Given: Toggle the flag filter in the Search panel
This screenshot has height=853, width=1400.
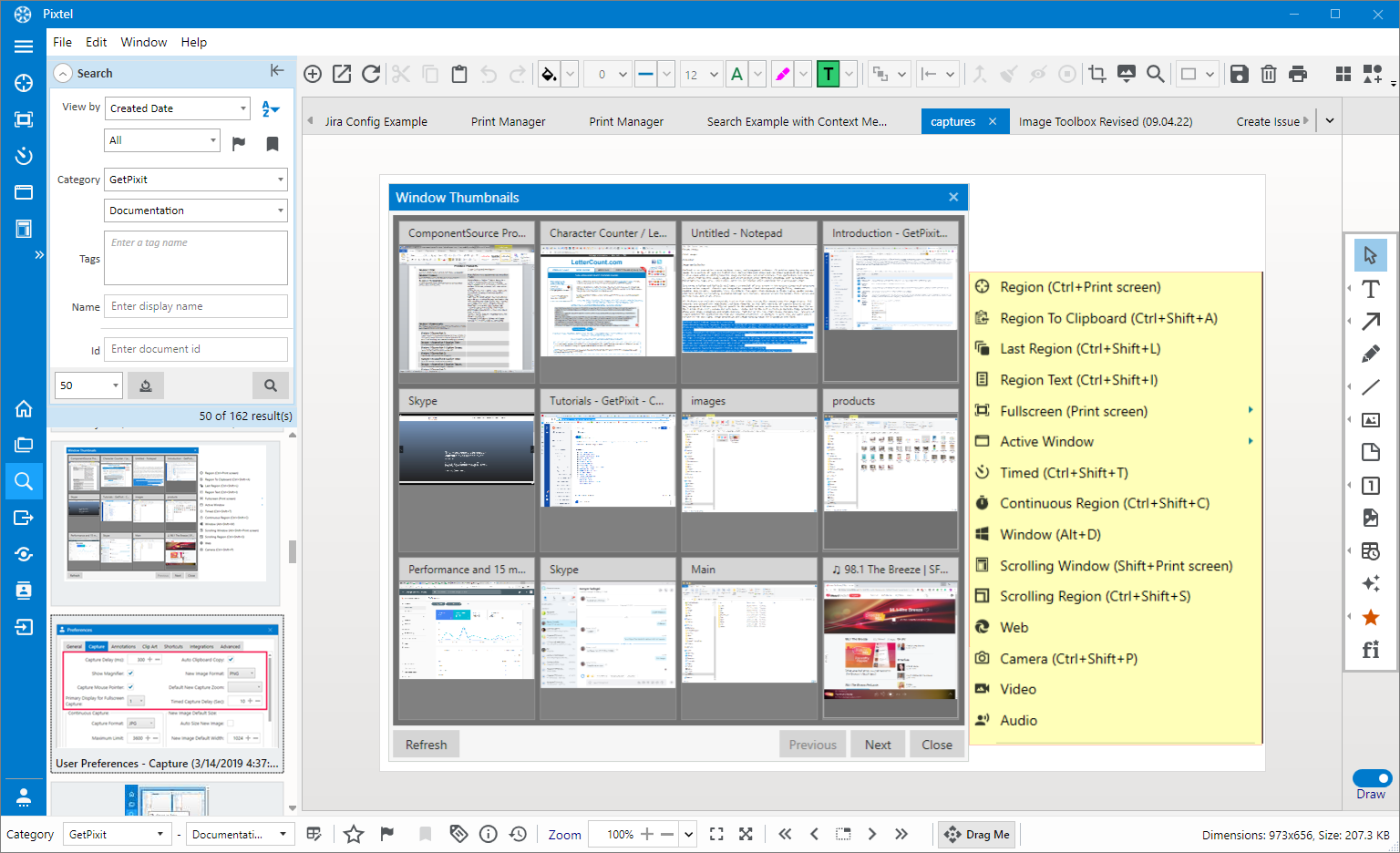Looking at the screenshot, I should (x=239, y=143).
